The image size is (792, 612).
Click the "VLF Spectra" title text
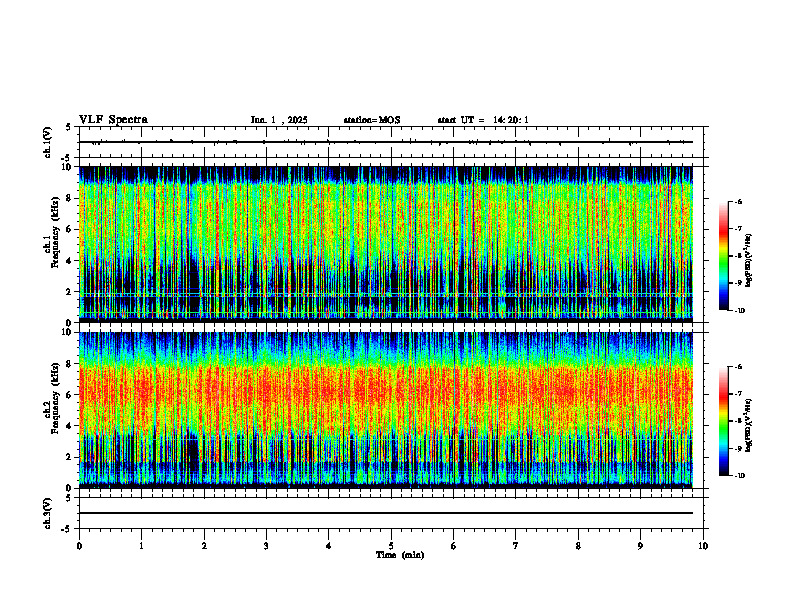[113, 120]
